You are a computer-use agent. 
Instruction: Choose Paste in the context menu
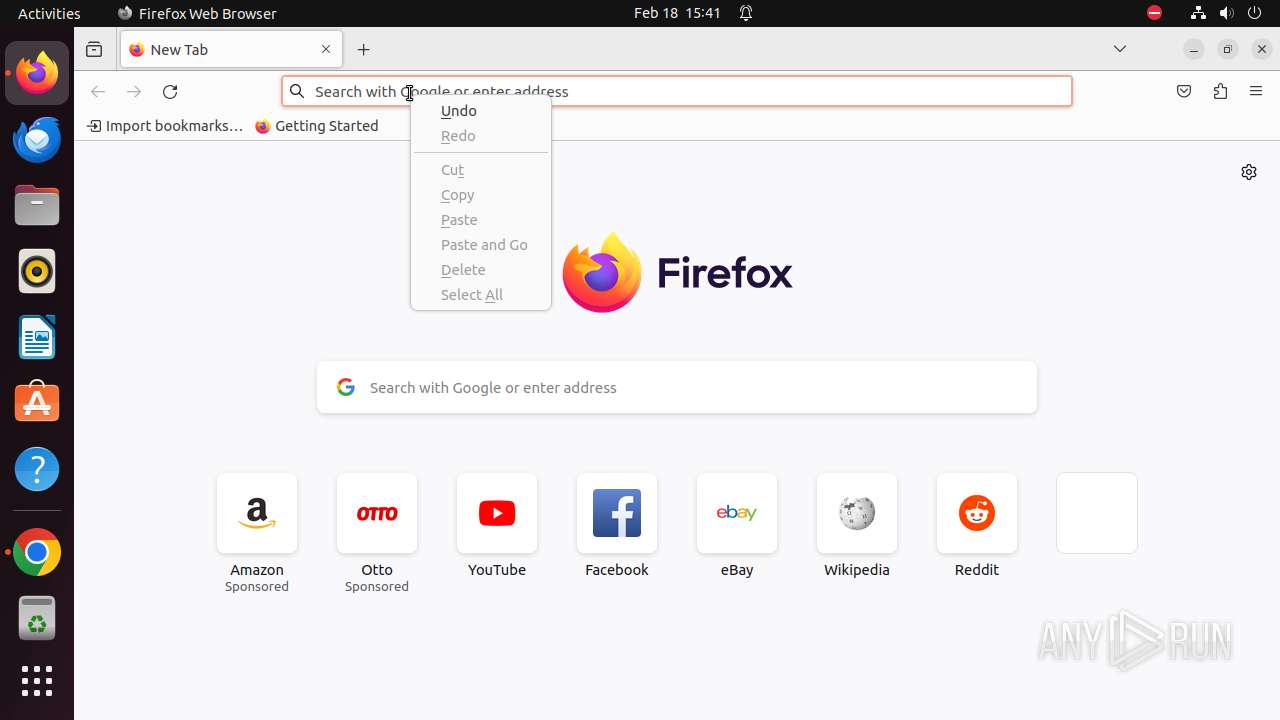click(x=481, y=220)
